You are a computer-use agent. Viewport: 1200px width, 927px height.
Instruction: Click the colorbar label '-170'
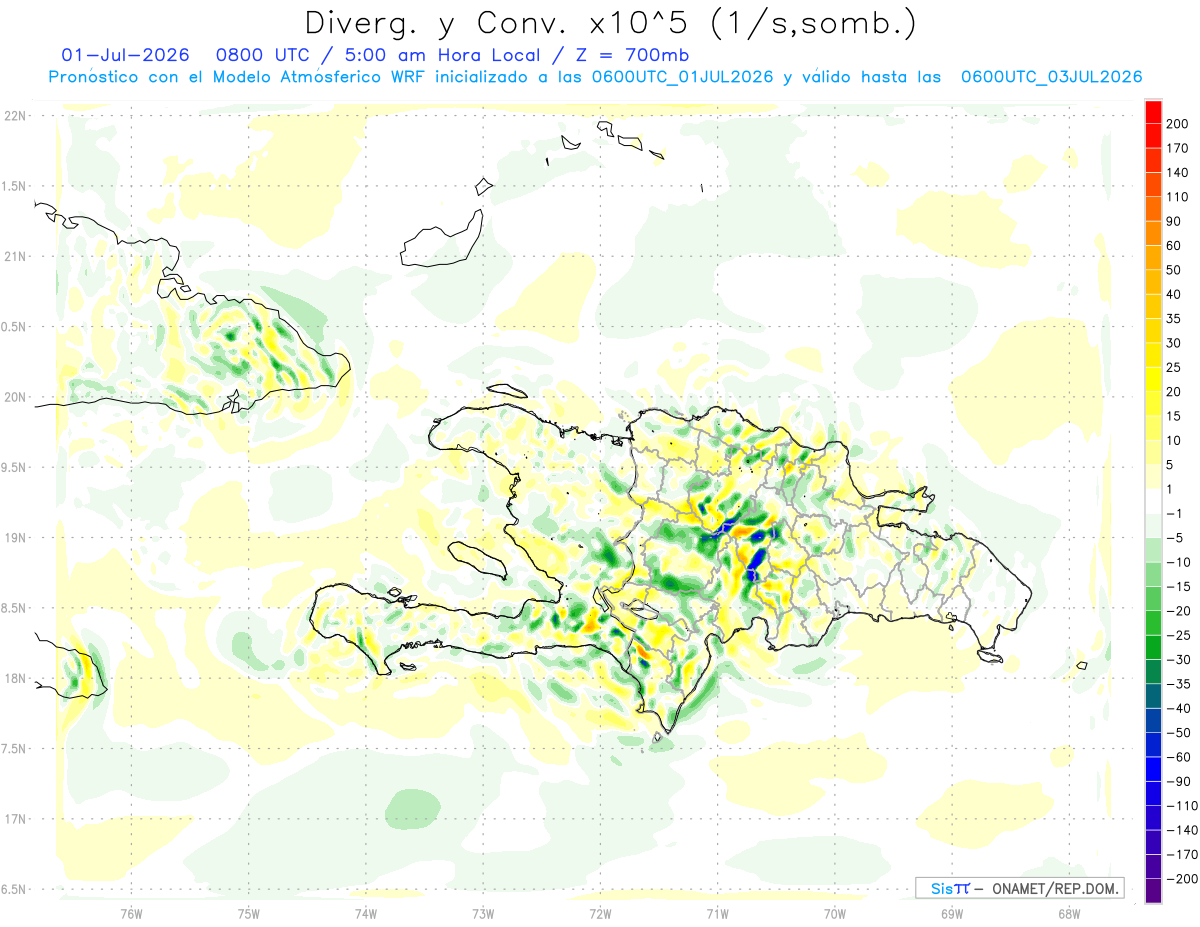pos(1182,855)
